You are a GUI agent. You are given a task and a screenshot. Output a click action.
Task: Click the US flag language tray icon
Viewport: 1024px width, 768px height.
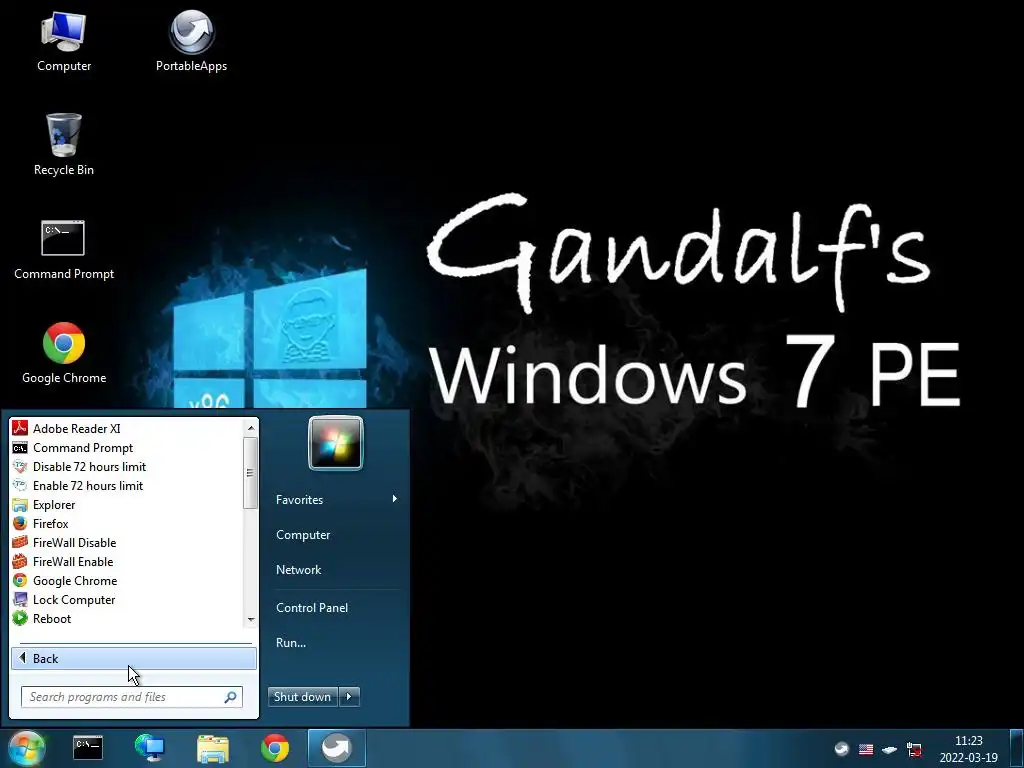pyautogui.click(x=866, y=749)
